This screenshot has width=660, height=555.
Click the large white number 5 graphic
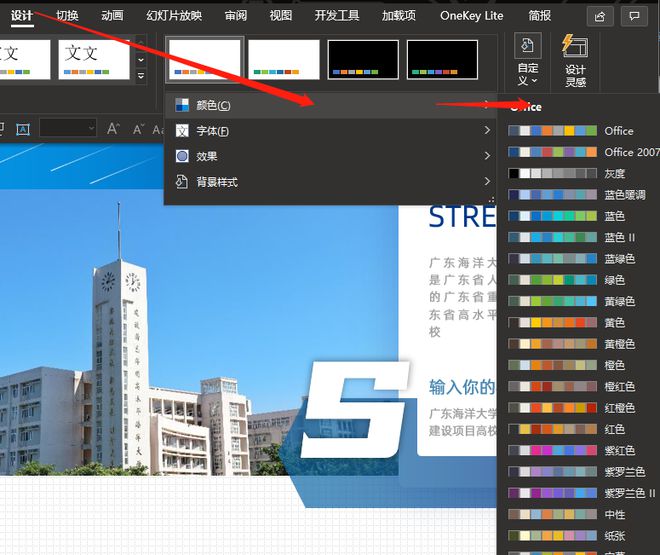pyautogui.click(x=356, y=409)
